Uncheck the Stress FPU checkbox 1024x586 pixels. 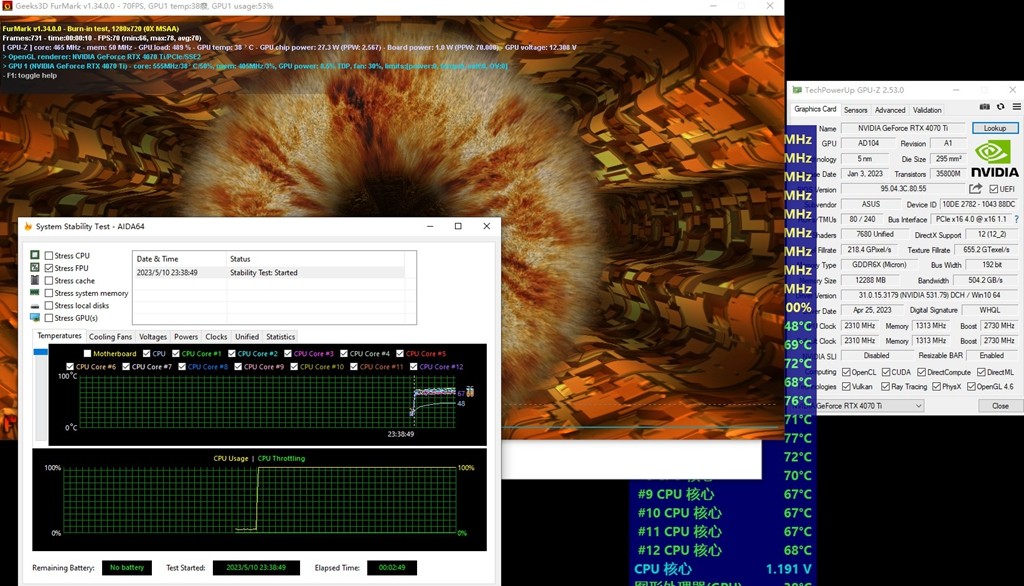click(x=49, y=268)
